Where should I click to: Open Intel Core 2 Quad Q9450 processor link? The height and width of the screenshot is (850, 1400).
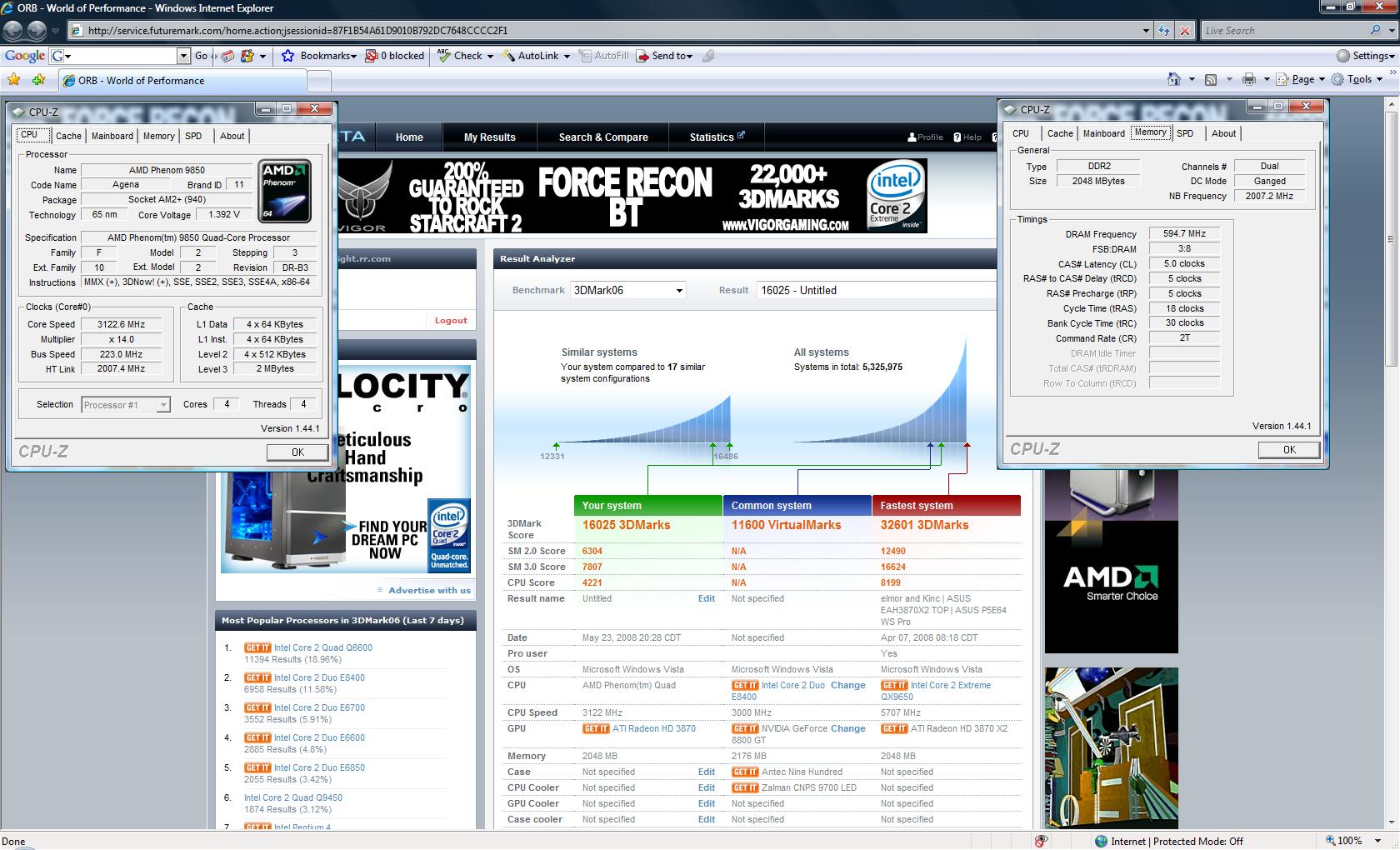(293, 797)
